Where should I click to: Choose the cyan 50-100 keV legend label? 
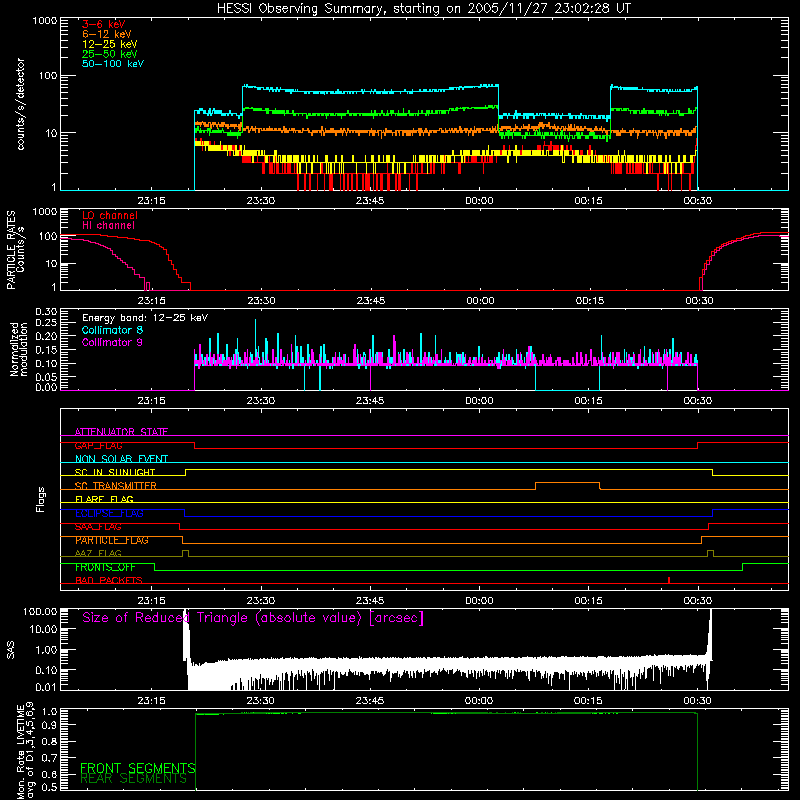[x=113, y=64]
